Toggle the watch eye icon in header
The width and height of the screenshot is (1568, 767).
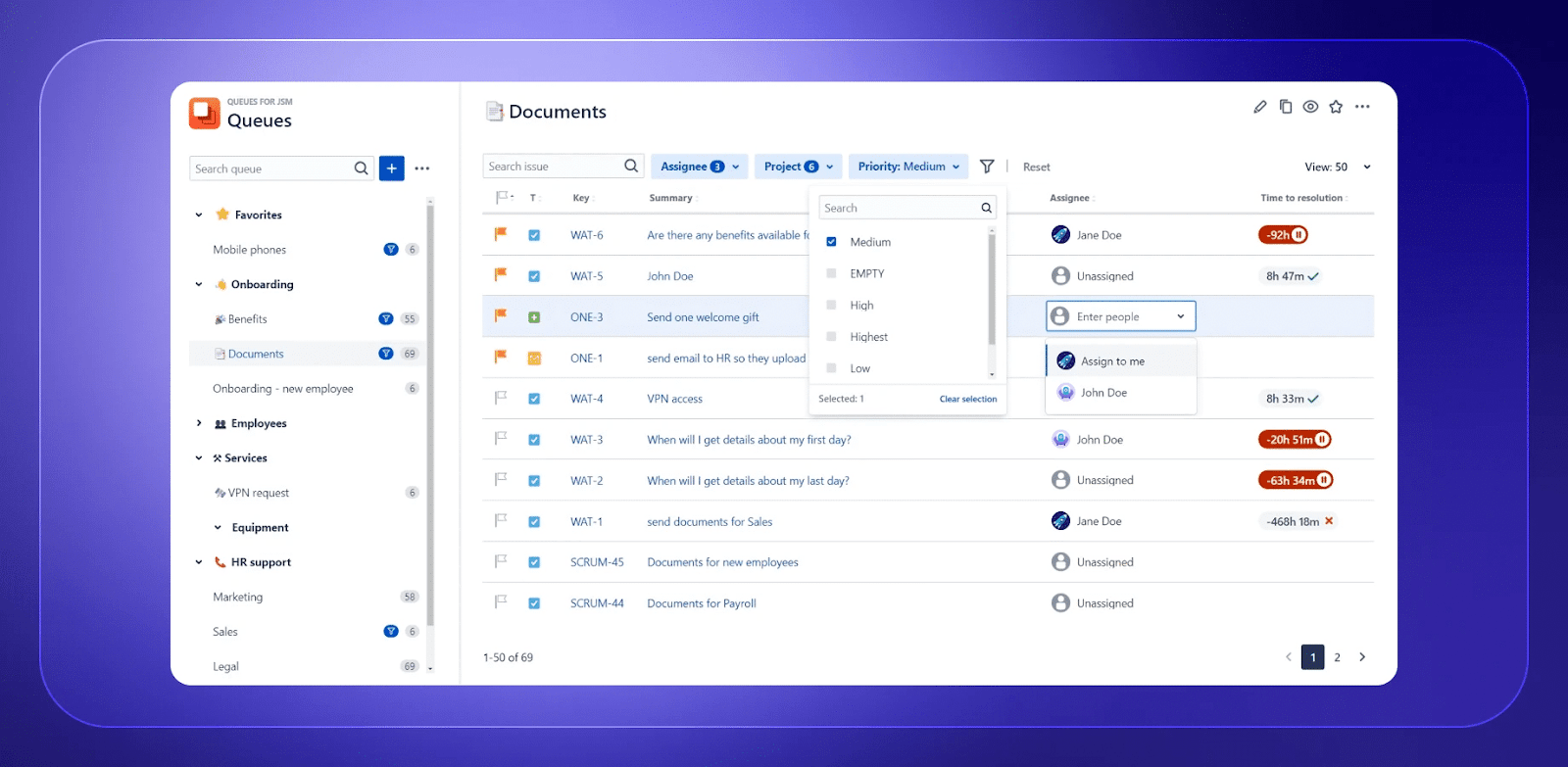pyautogui.click(x=1310, y=107)
